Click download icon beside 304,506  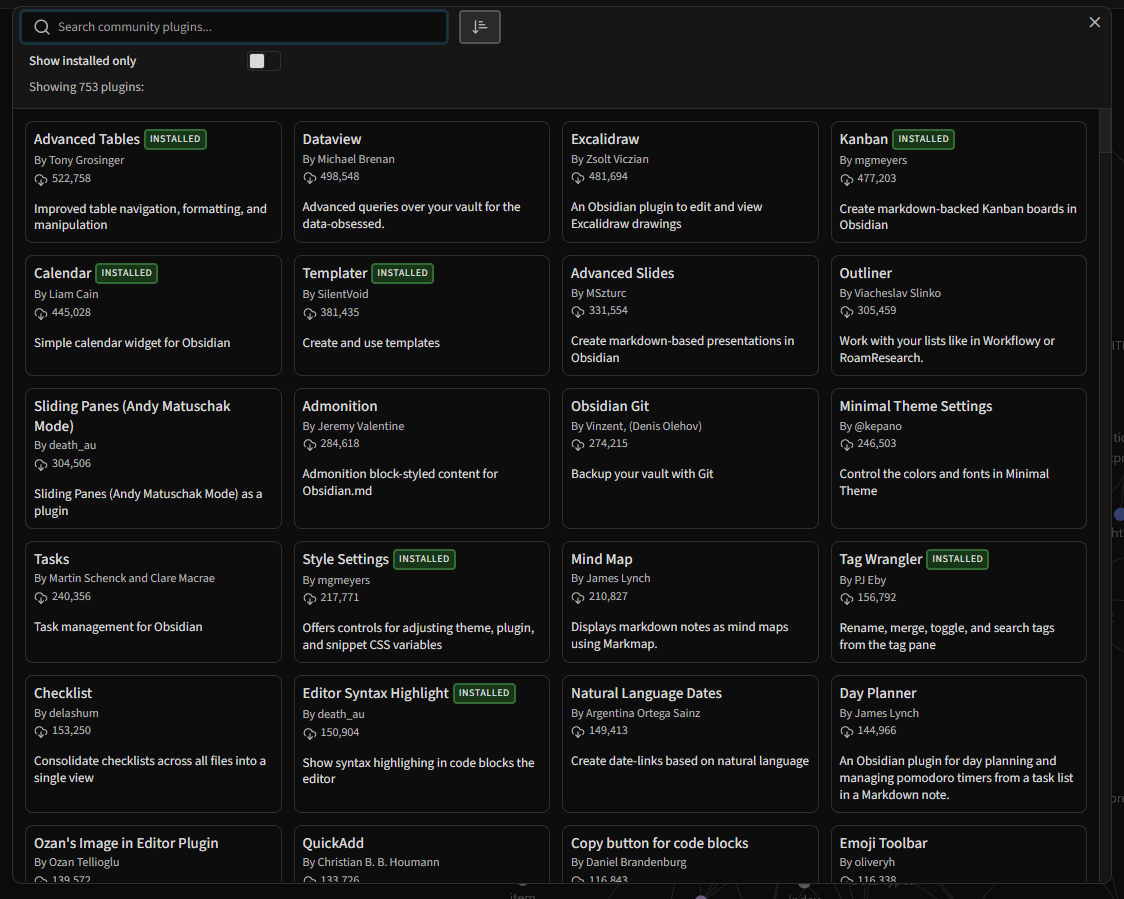(41, 465)
